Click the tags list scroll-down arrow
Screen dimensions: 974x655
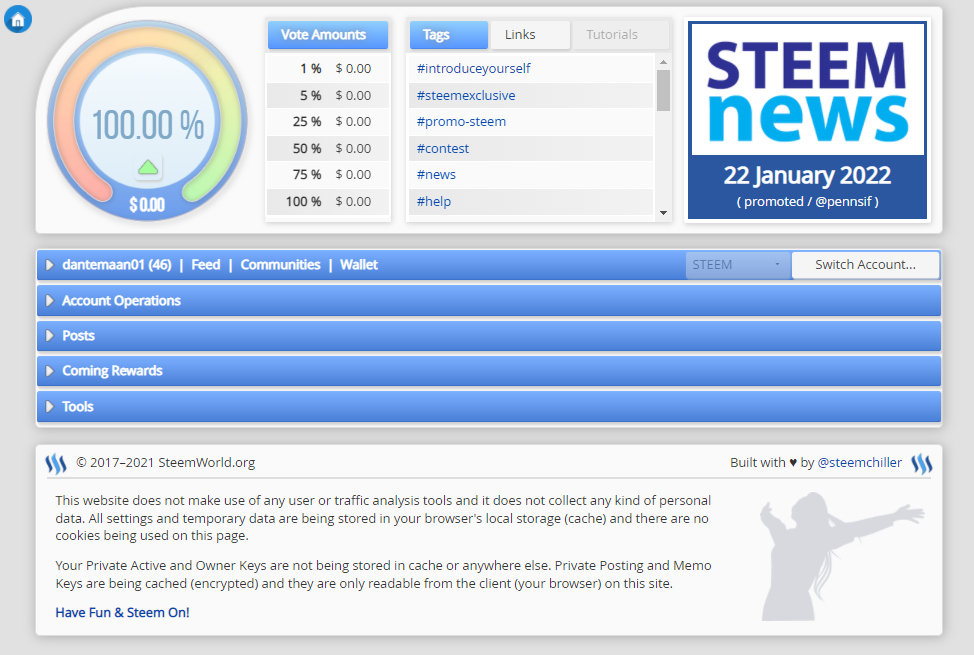(x=663, y=213)
